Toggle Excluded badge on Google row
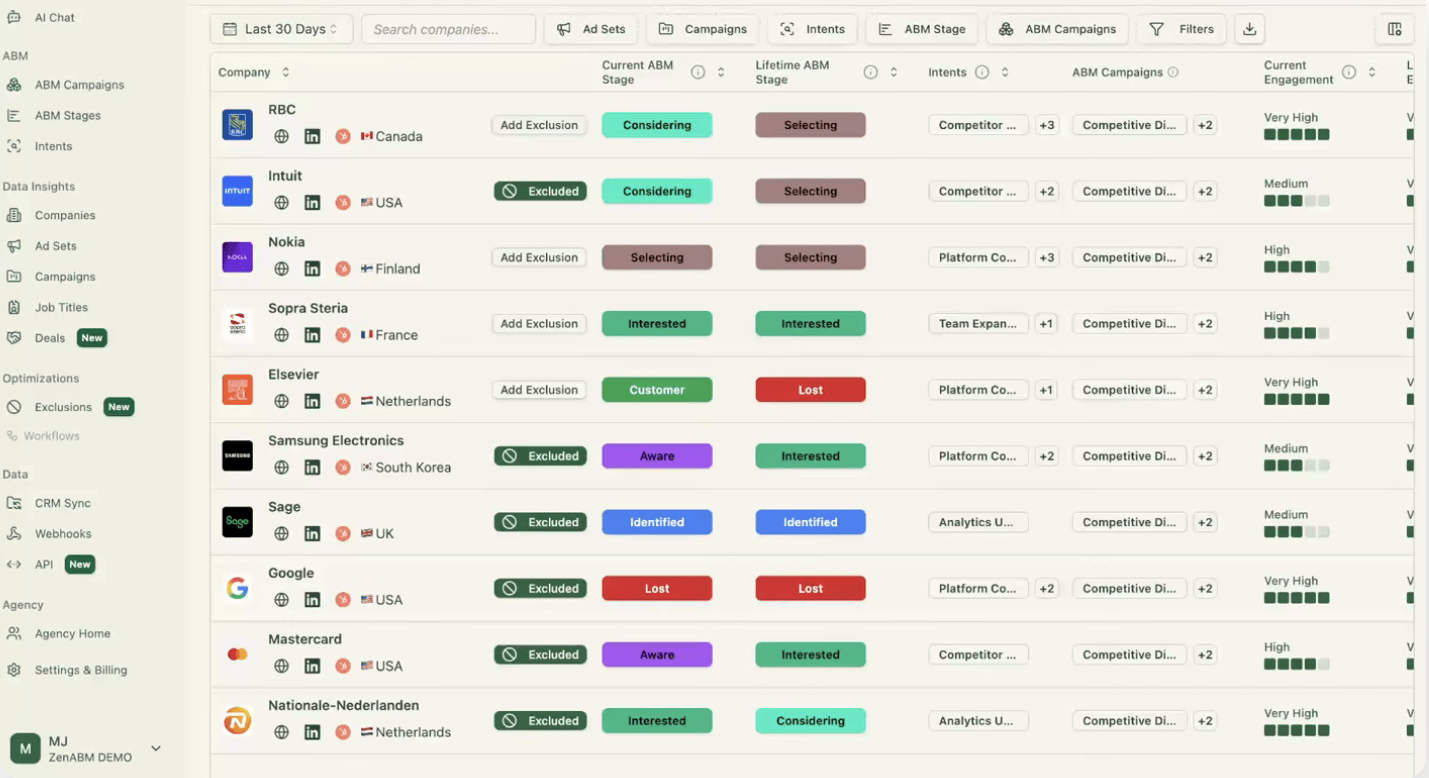The image size is (1429, 778). (x=540, y=588)
